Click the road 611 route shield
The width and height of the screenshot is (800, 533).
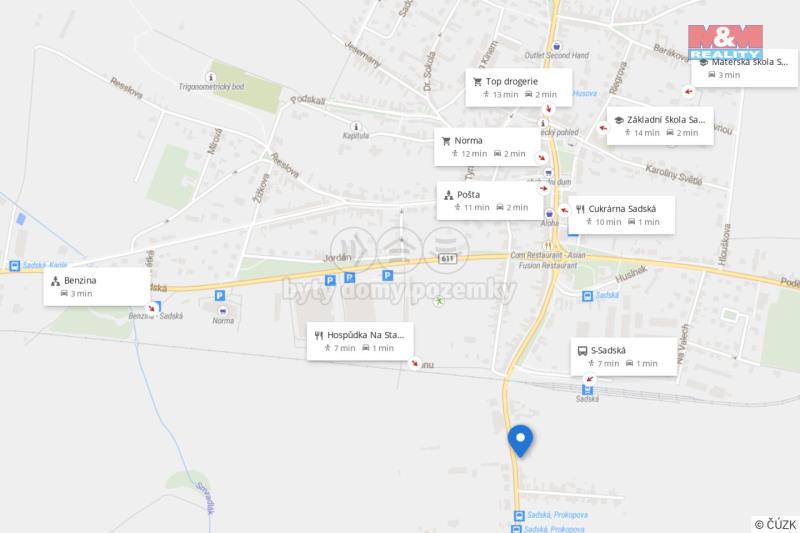tap(447, 259)
